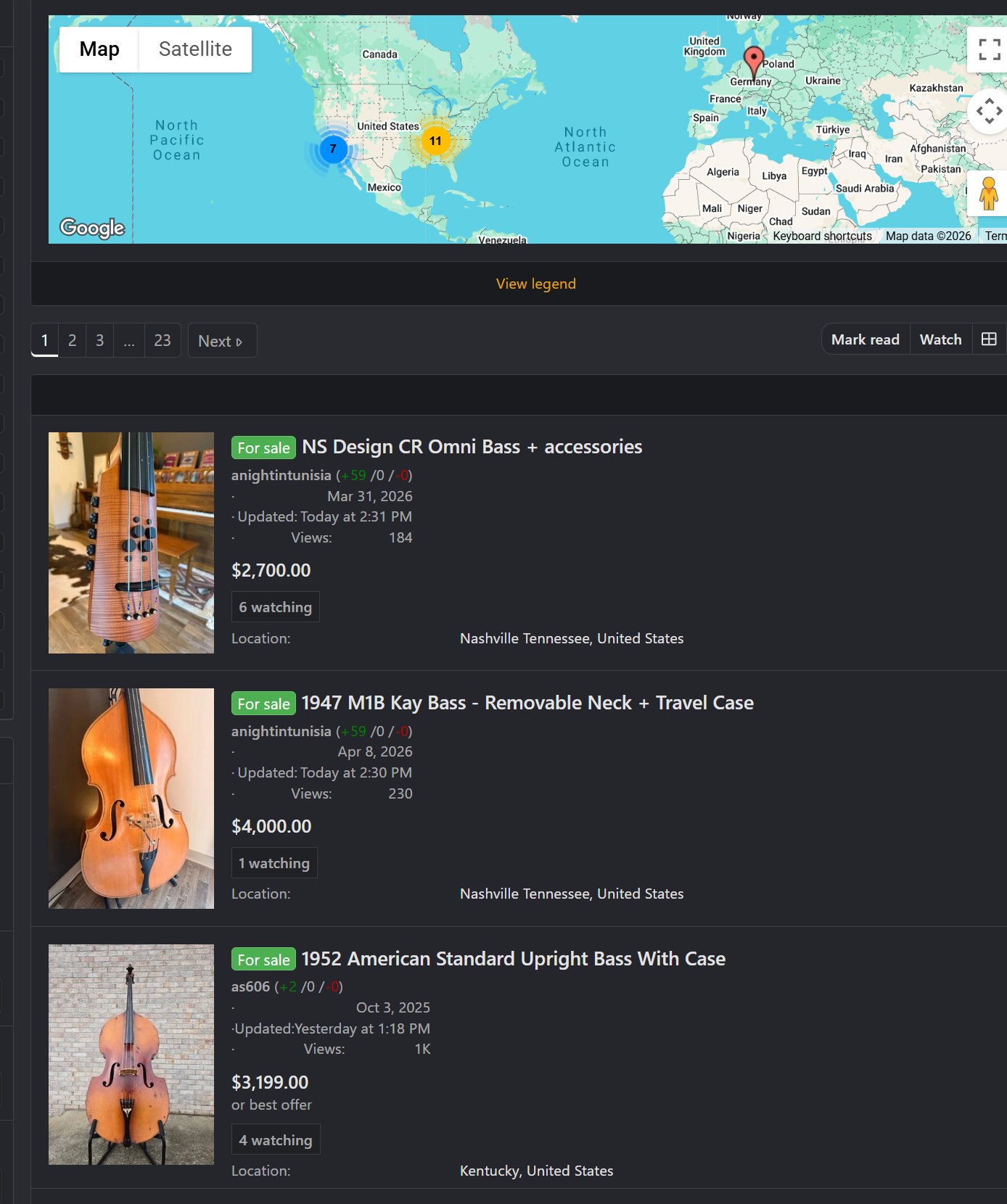The image size is (1007, 1204).
Task: Click the Next page button
Action: tap(222, 340)
